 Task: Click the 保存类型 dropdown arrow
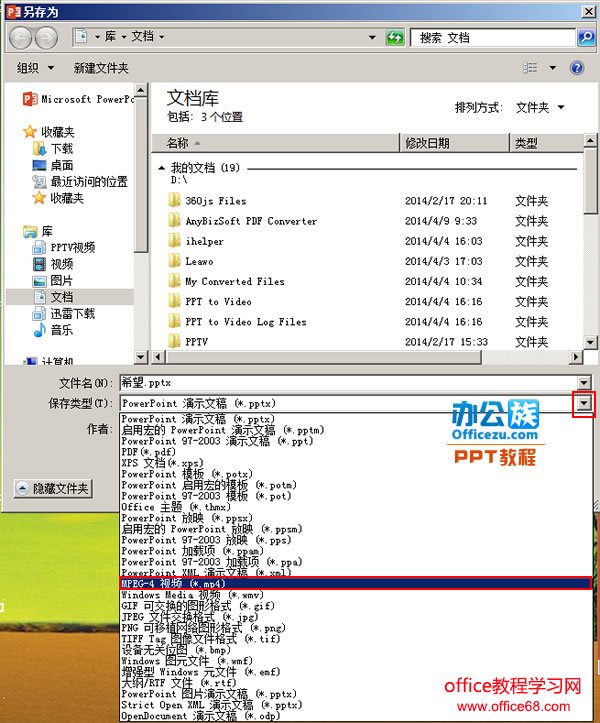(584, 403)
